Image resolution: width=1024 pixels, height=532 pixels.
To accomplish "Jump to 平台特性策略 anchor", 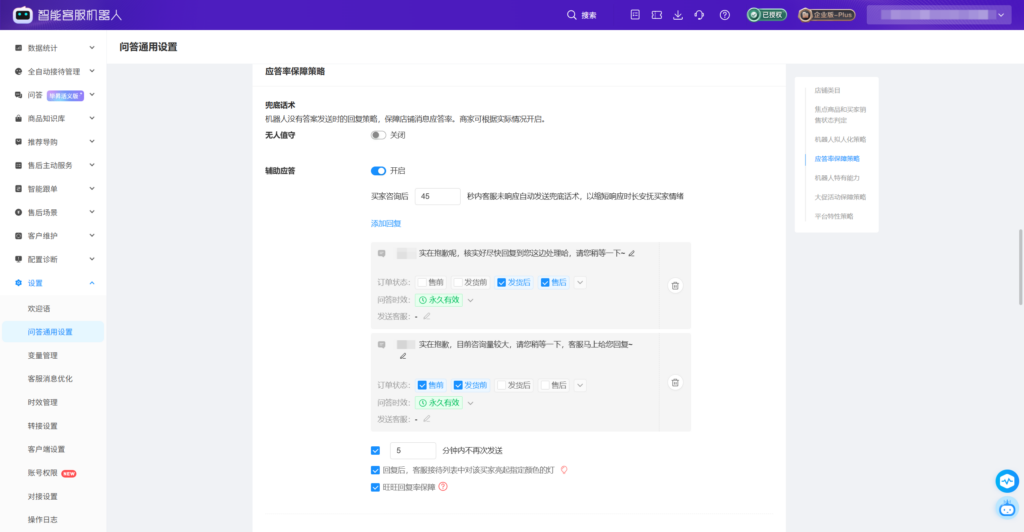I will (833, 216).
